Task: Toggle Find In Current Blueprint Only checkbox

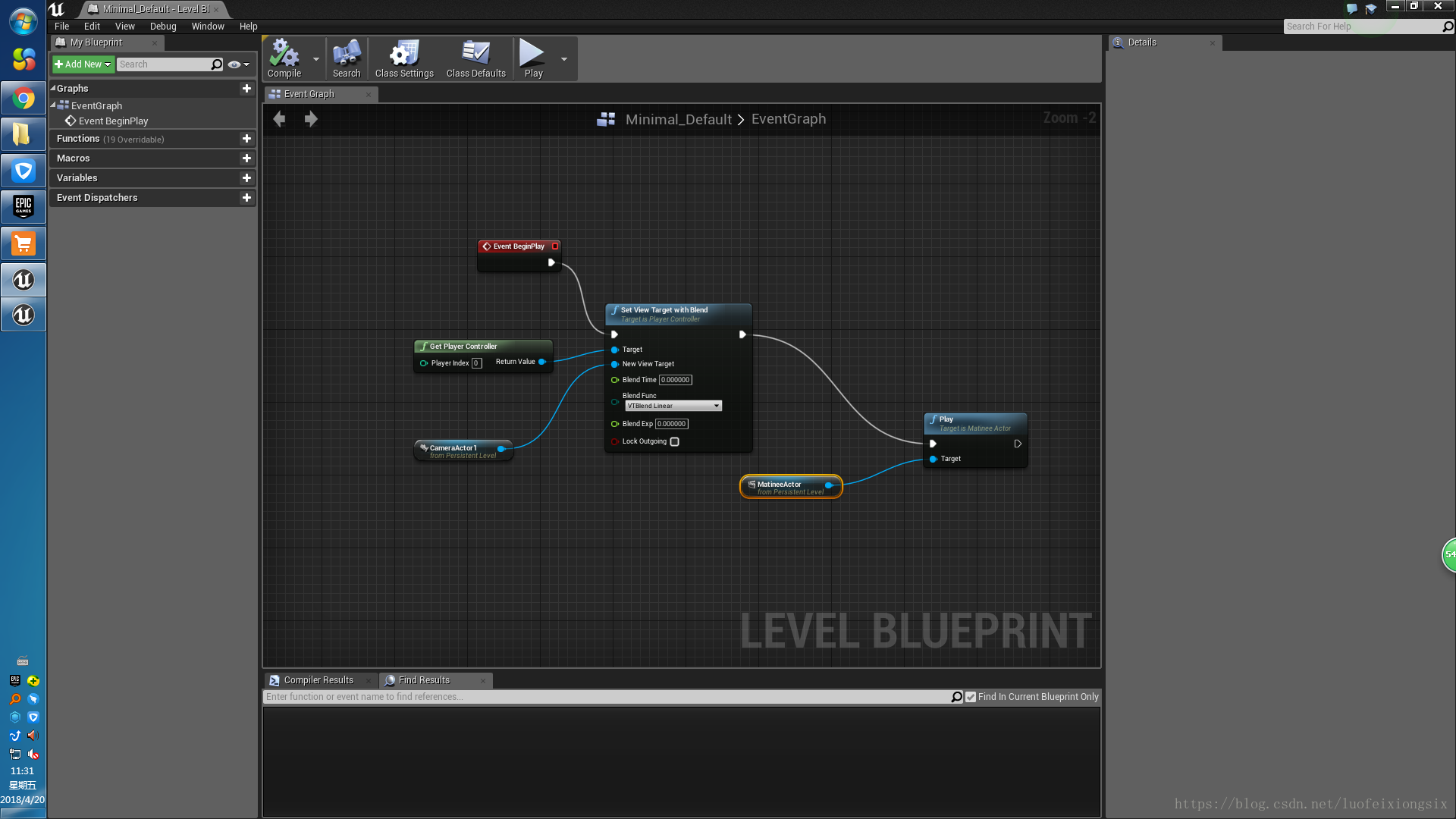Action: (971, 697)
